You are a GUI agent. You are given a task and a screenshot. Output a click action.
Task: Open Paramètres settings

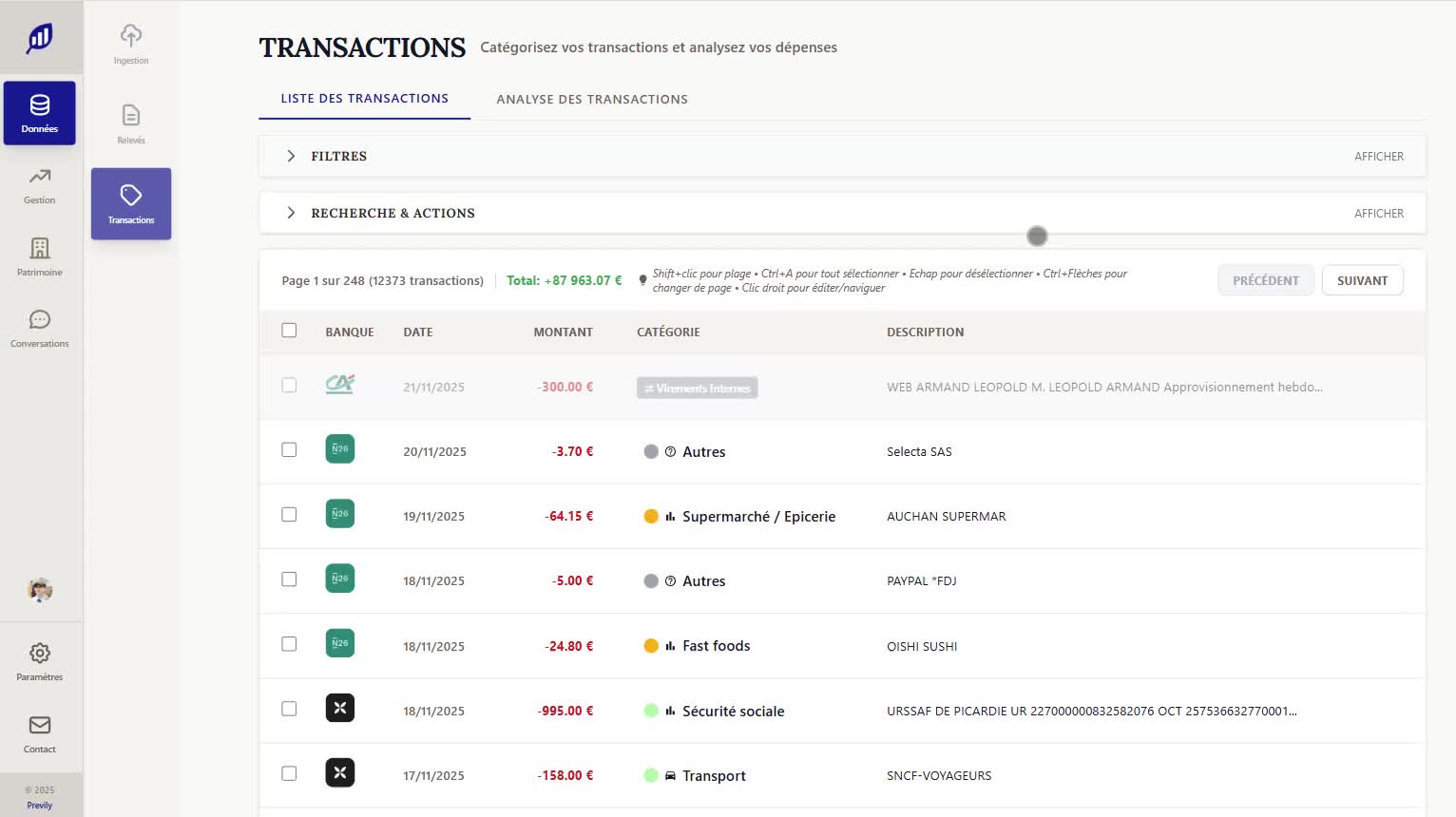click(39, 662)
